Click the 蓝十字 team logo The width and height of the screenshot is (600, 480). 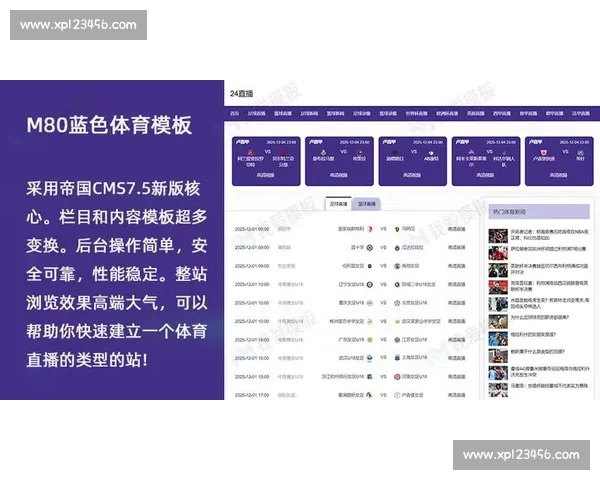pos(370,248)
